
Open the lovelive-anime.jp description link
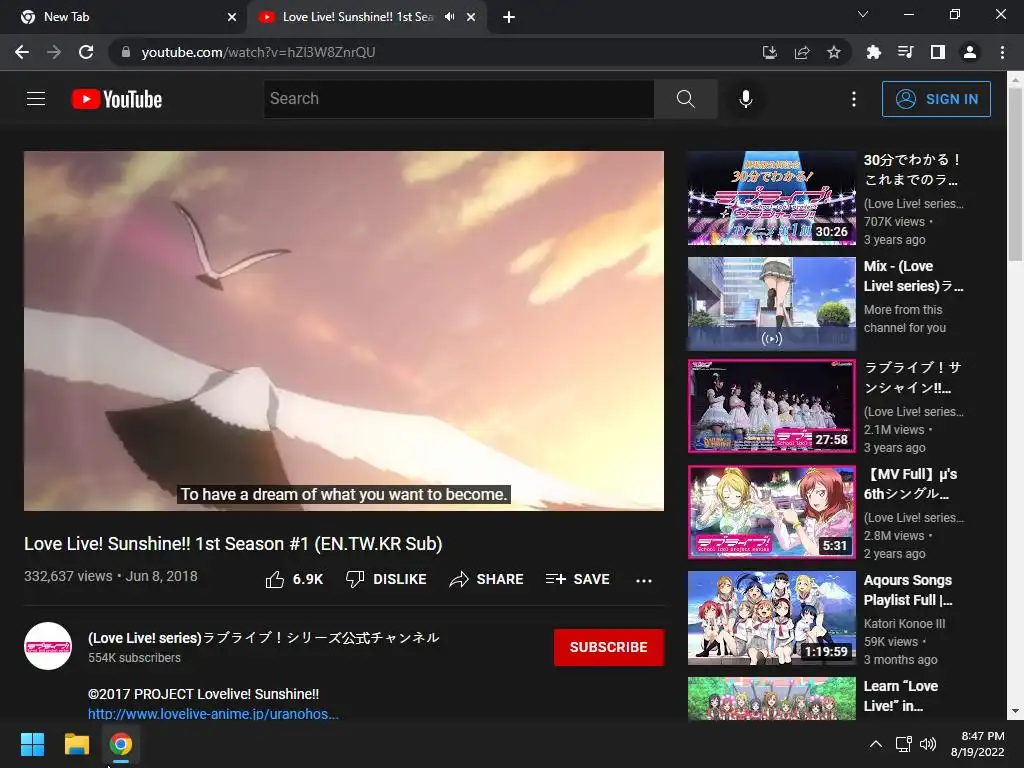click(x=214, y=713)
